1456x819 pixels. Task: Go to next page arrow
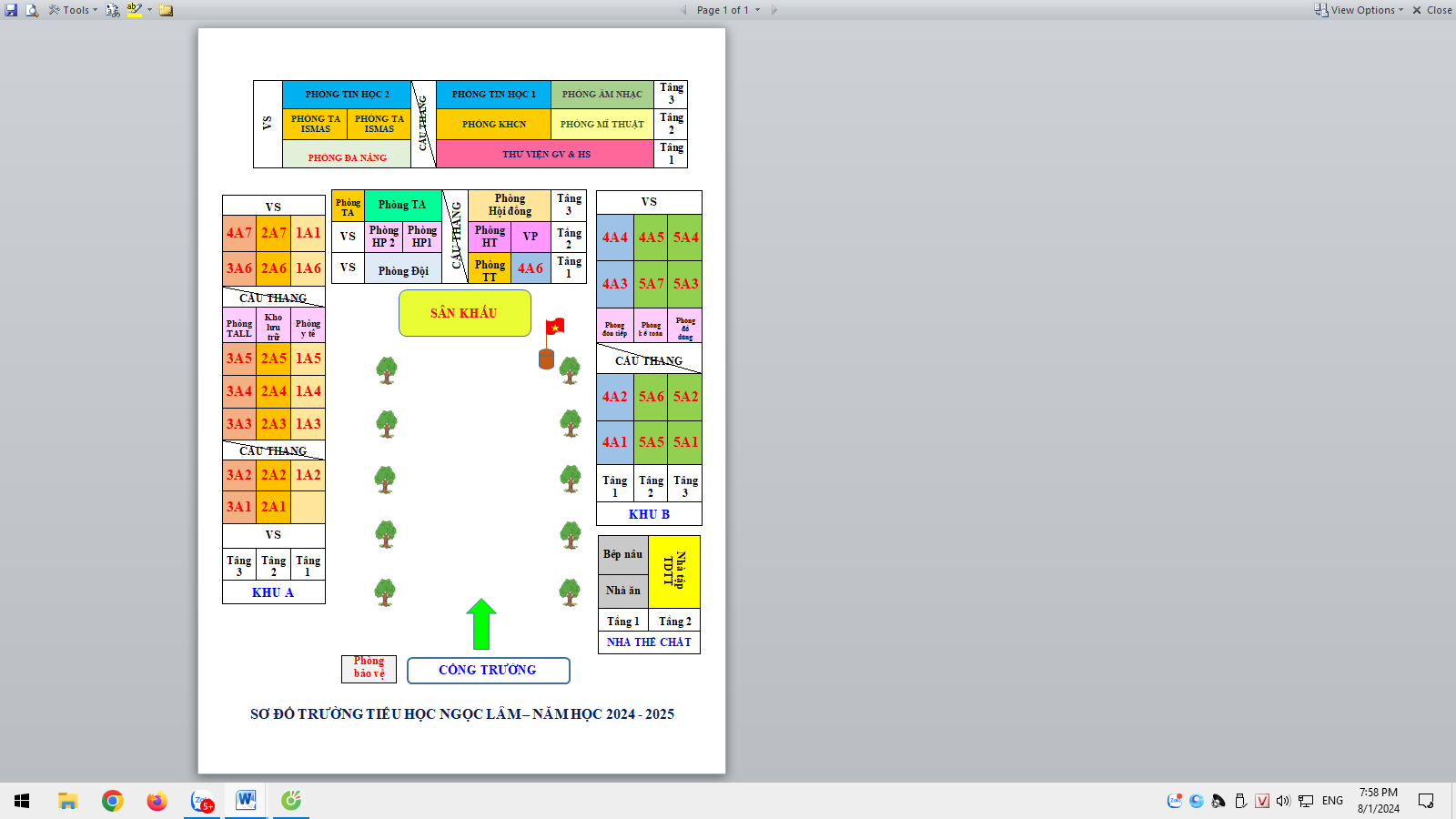774,10
